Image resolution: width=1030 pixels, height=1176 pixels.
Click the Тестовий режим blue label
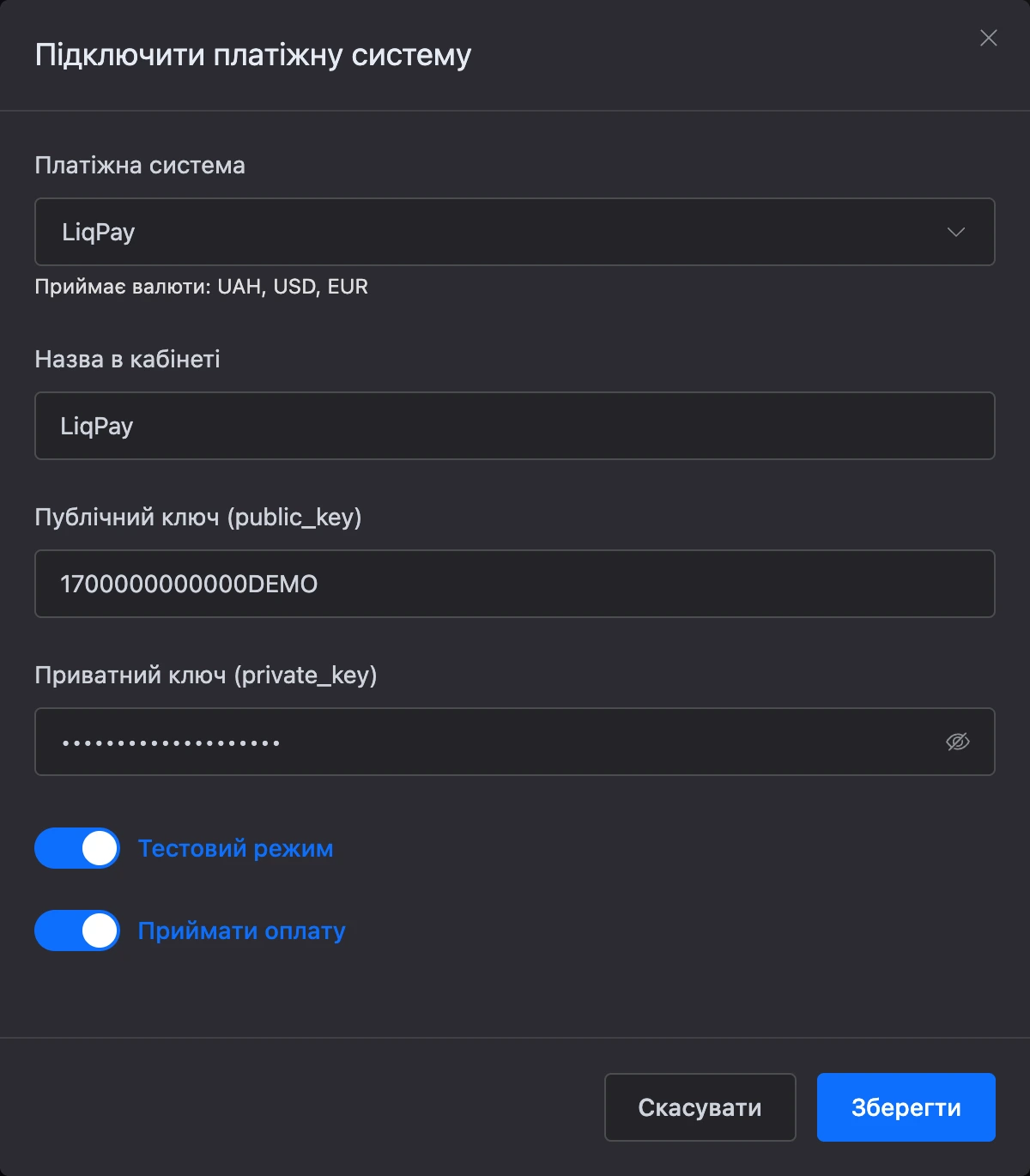pos(235,848)
